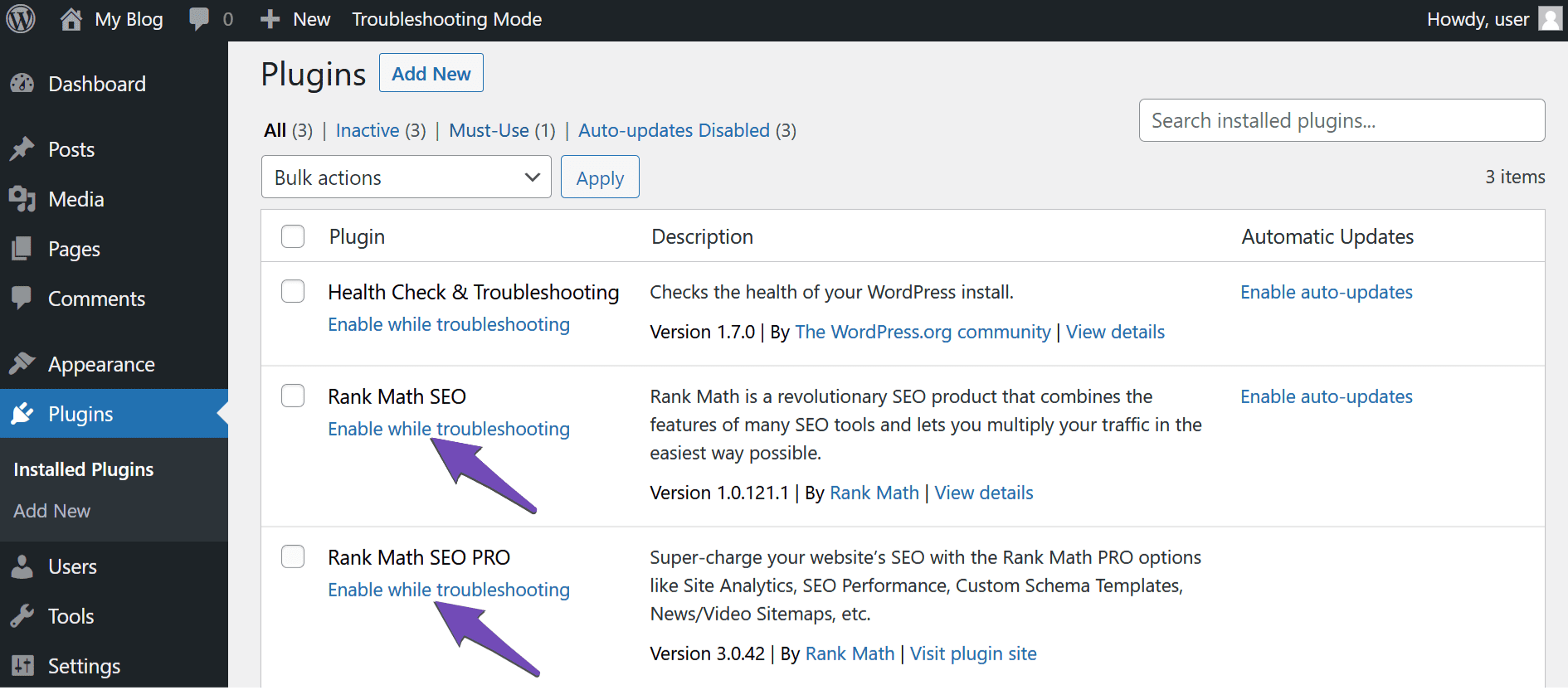Screen dimensions: 1568x695
Task: Click the user avatar in admin bar
Action: click(x=1550, y=18)
